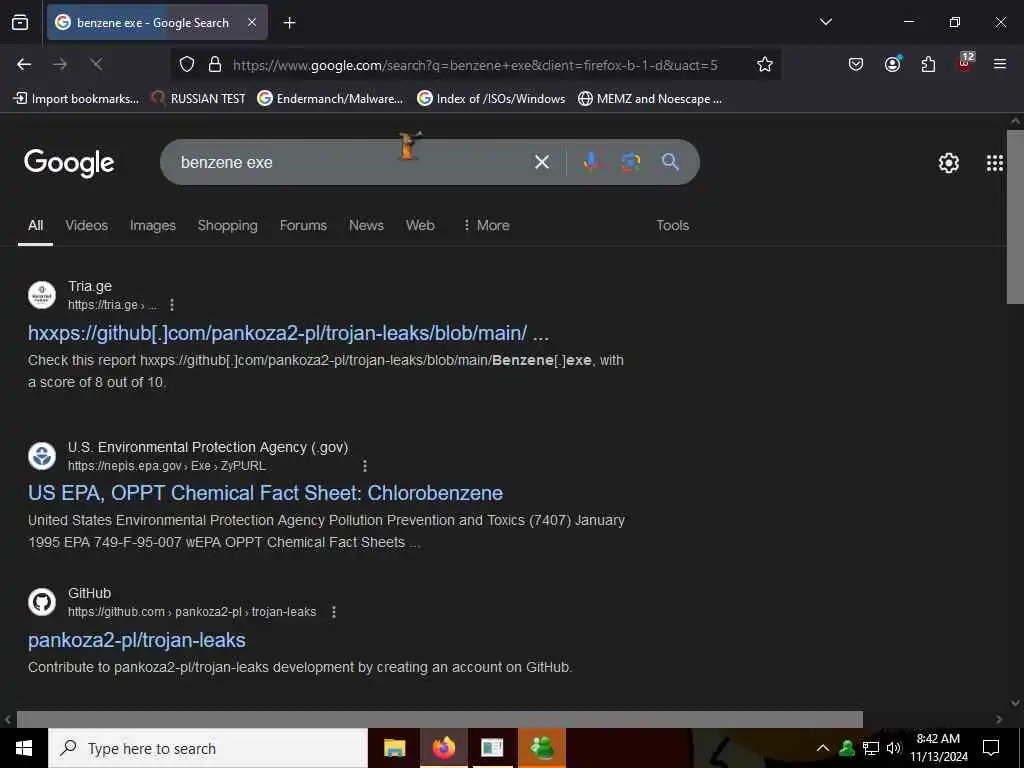Switch to the Web tab
The image size is (1024, 768).
(420, 225)
